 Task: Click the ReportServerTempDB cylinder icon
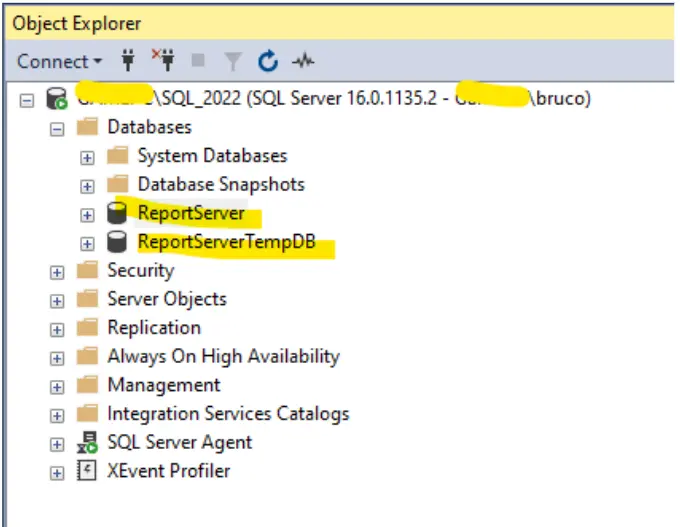click(x=117, y=242)
